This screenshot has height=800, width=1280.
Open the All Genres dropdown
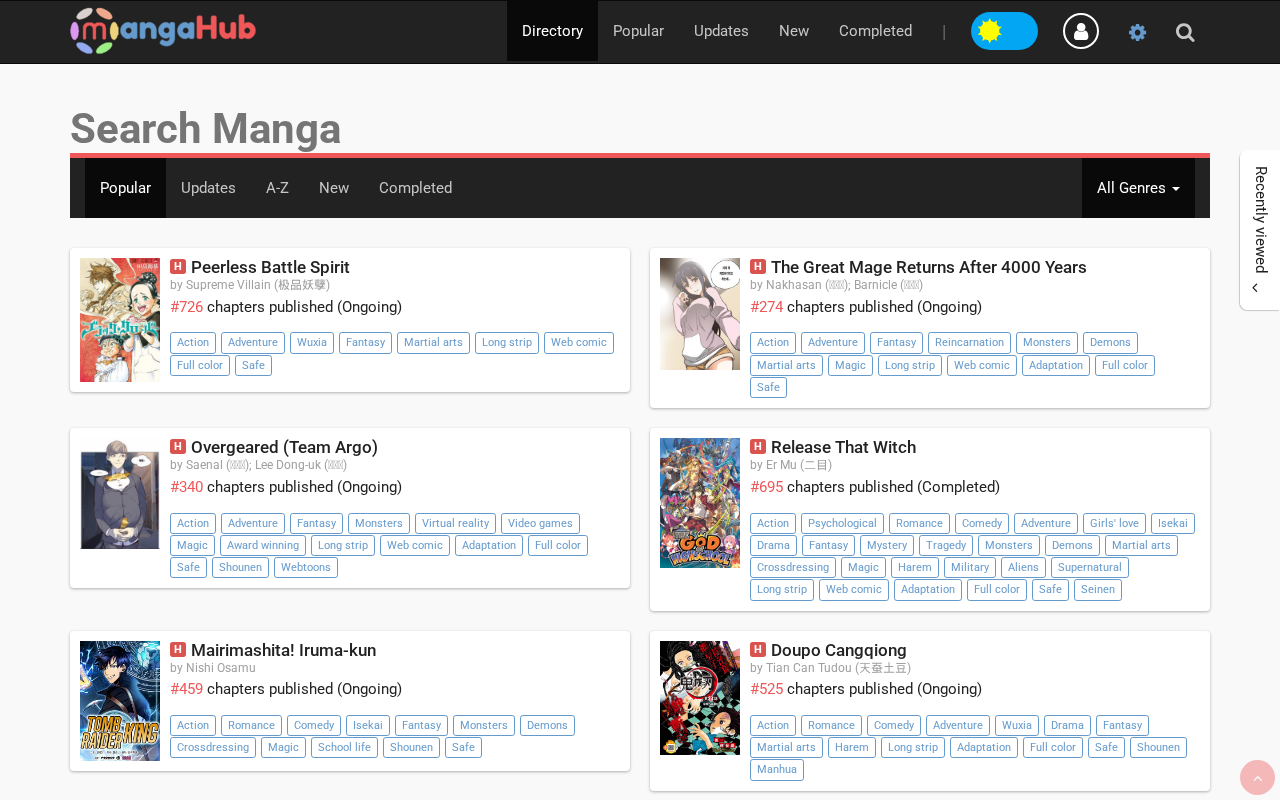(x=1138, y=188)
